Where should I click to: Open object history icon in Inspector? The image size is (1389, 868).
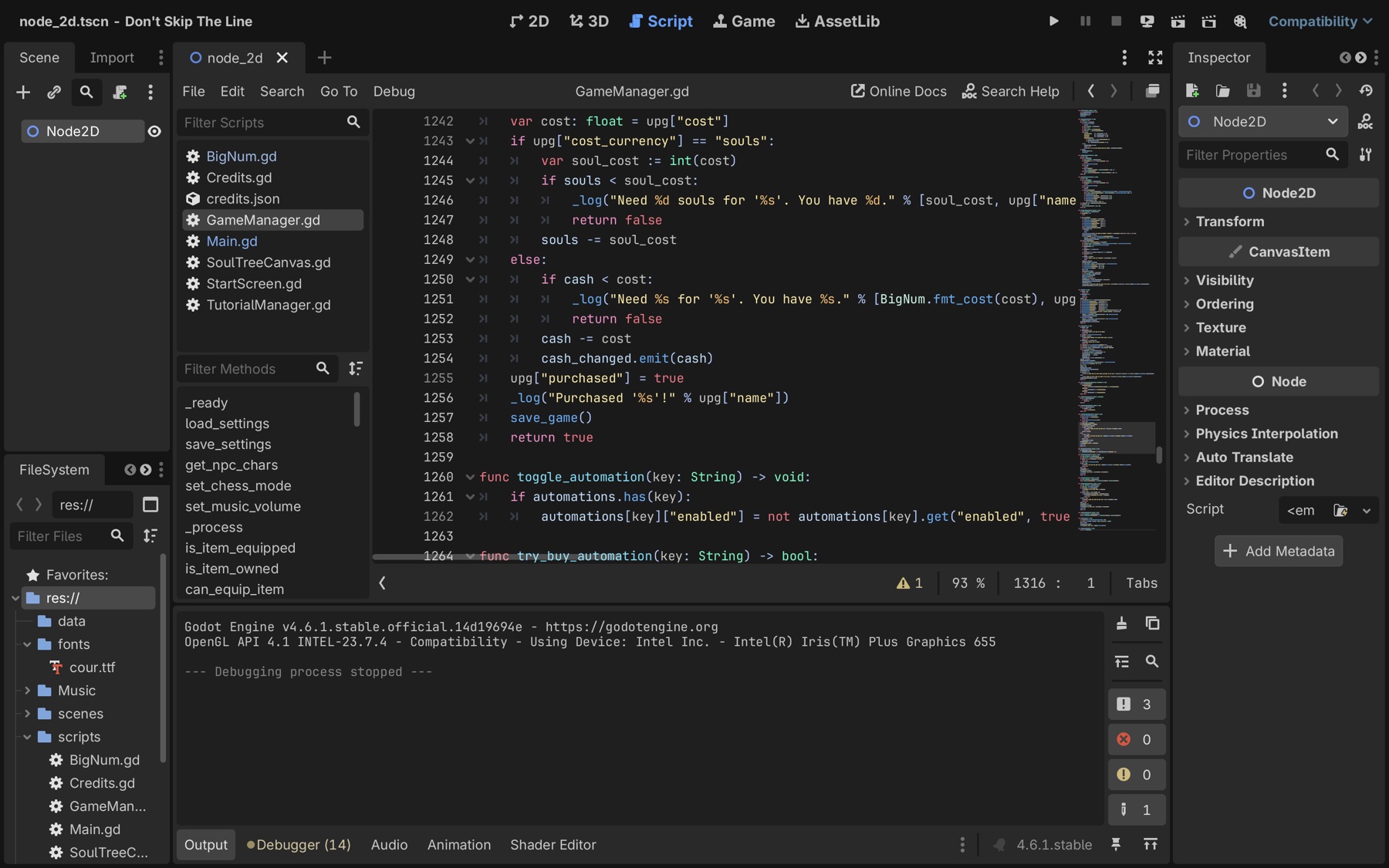pyautogui.click(x=1367, y=91)
